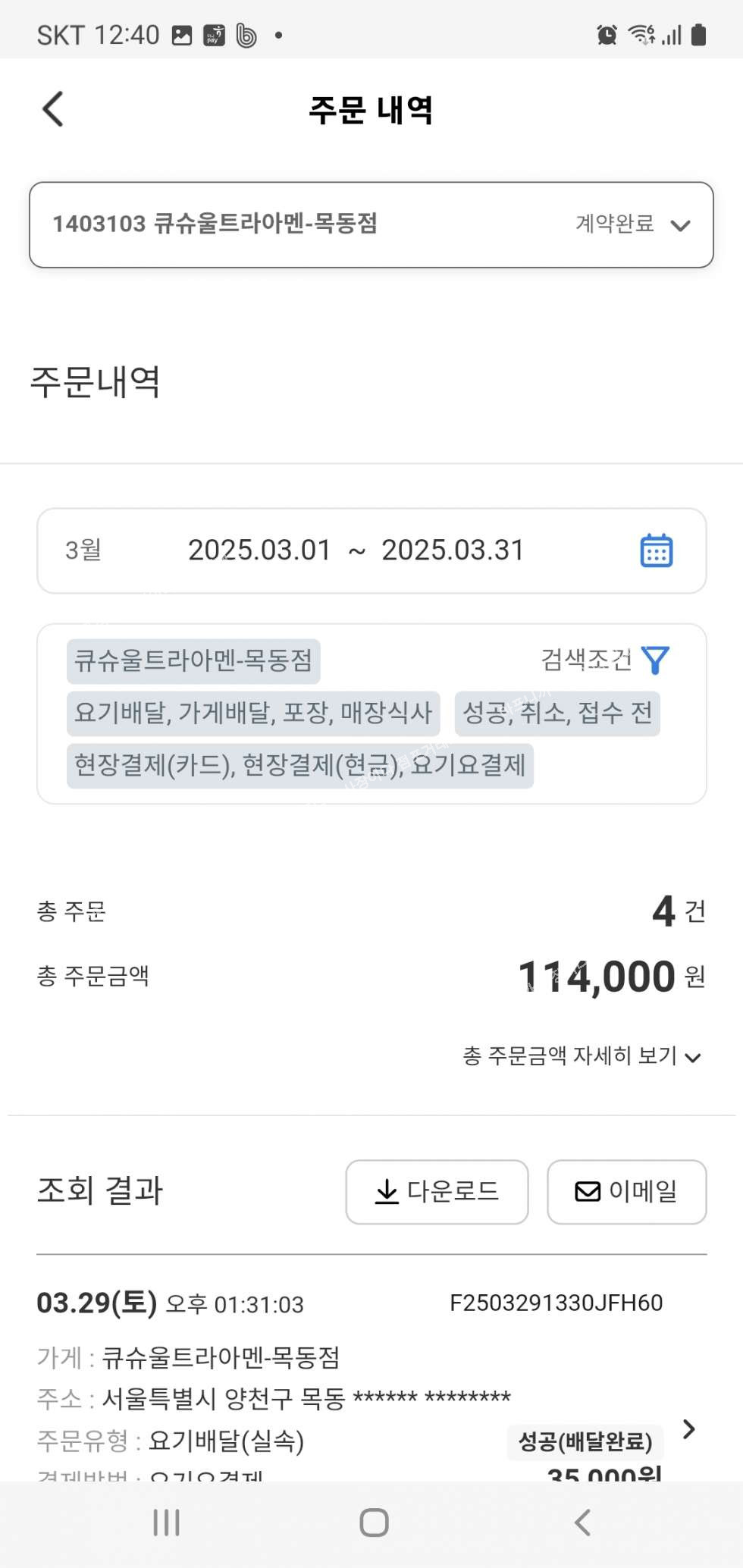Expand 총 주문금액 자세히 보기
This screenshot has height=1568, width=743.
582,1055
